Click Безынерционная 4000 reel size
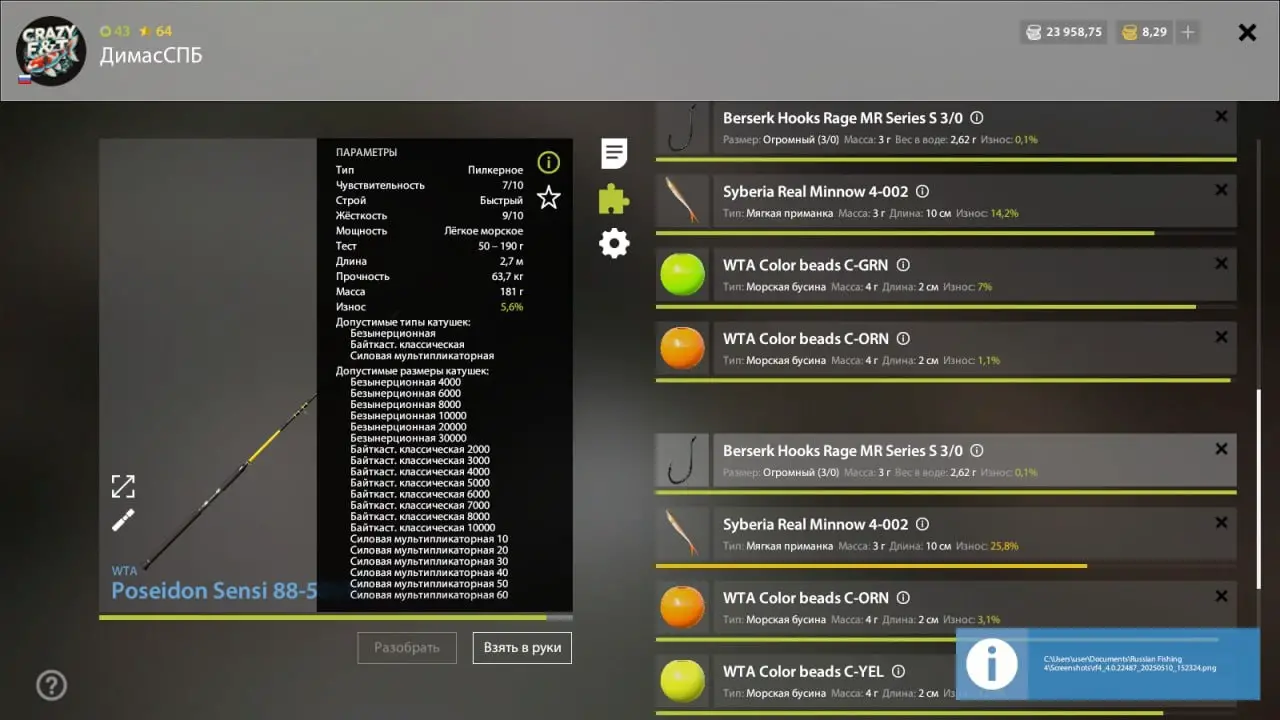The height and width of the screenshot is (720, 1280). (406, 382)
